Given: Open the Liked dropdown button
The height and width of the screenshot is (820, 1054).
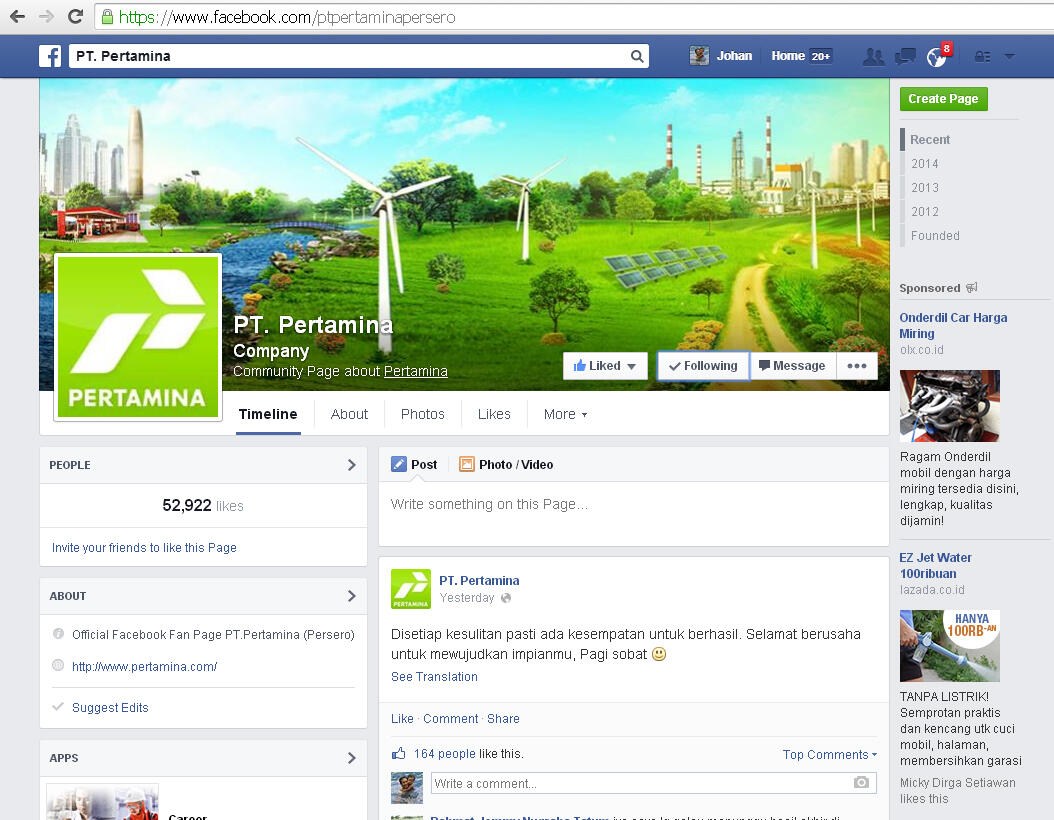Looking at the screenshot, I should tap(605, 366).
